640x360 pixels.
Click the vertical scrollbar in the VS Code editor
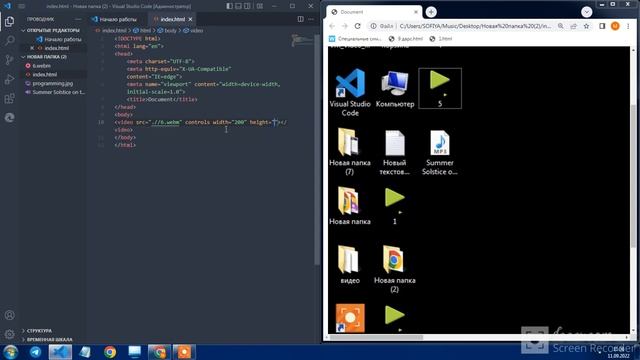click(x=317, y=150)
